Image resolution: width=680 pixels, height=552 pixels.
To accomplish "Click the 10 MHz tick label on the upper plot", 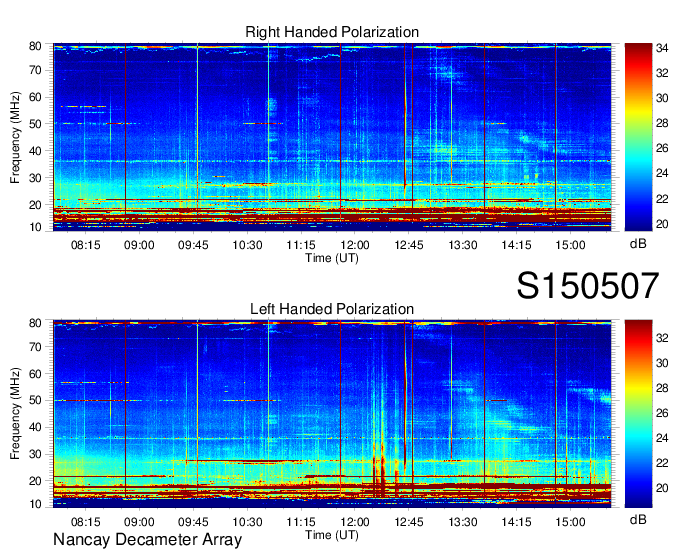I will 35,227.
